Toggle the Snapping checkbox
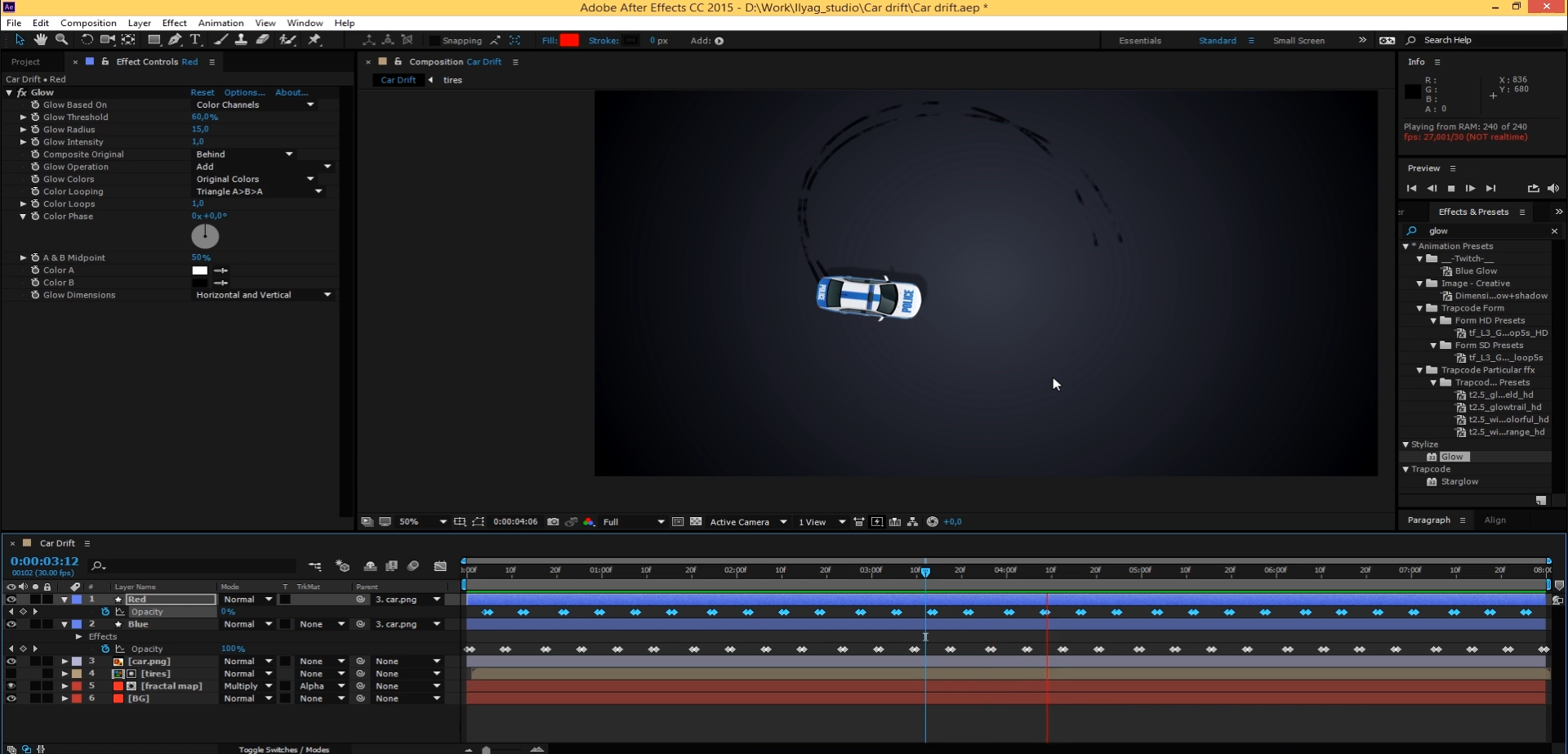The image size is (1568, 754). tap(434, 40)
